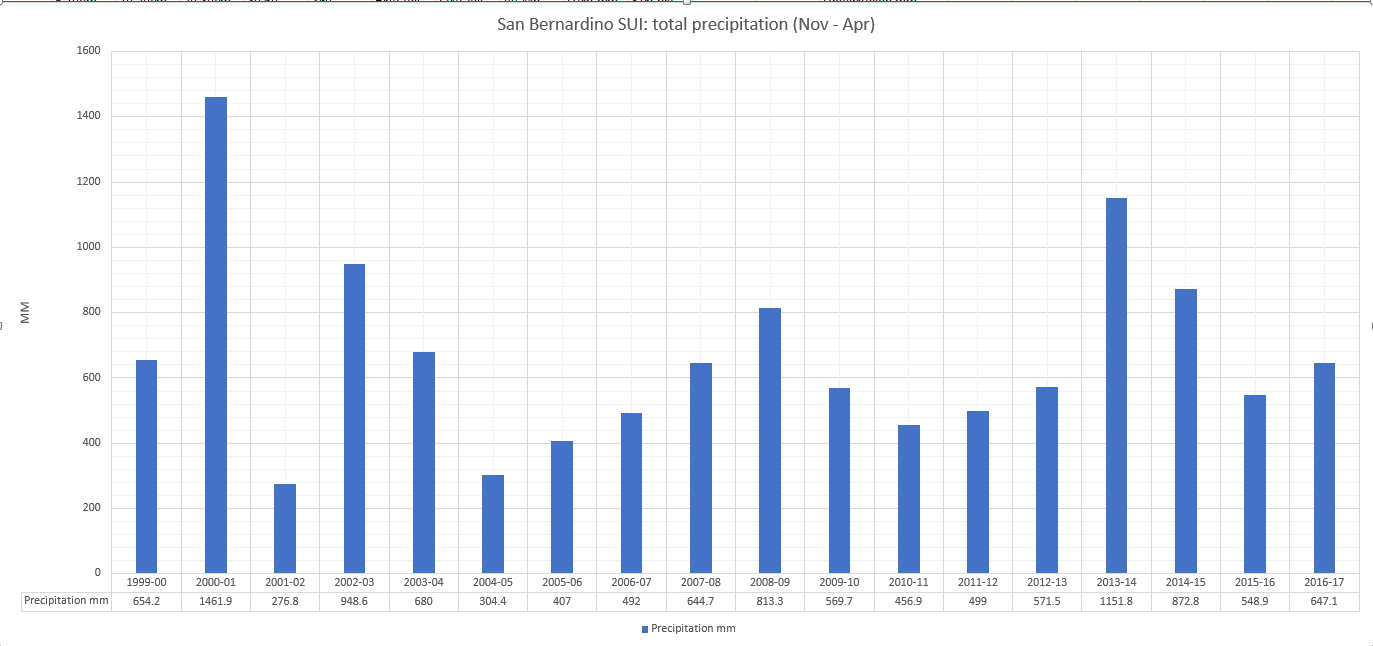
Task: Select the 304.4 data table cell
Action: (x=493, y=601)
